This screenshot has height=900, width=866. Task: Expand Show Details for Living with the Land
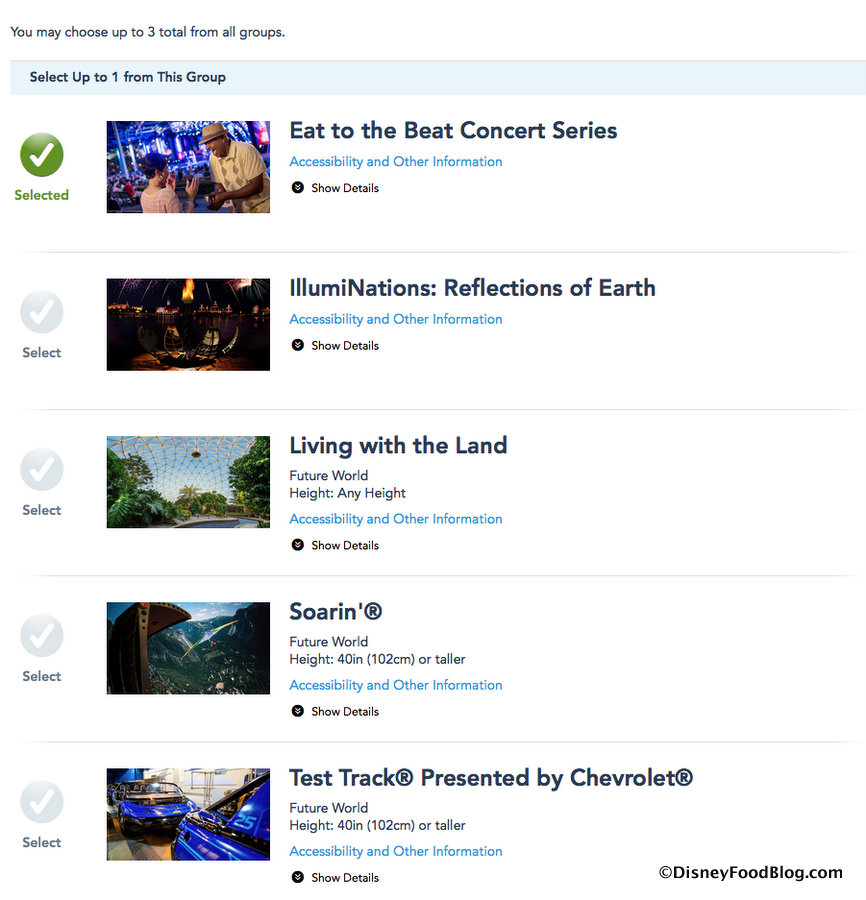pyautogui.click(x=335, y=546)
